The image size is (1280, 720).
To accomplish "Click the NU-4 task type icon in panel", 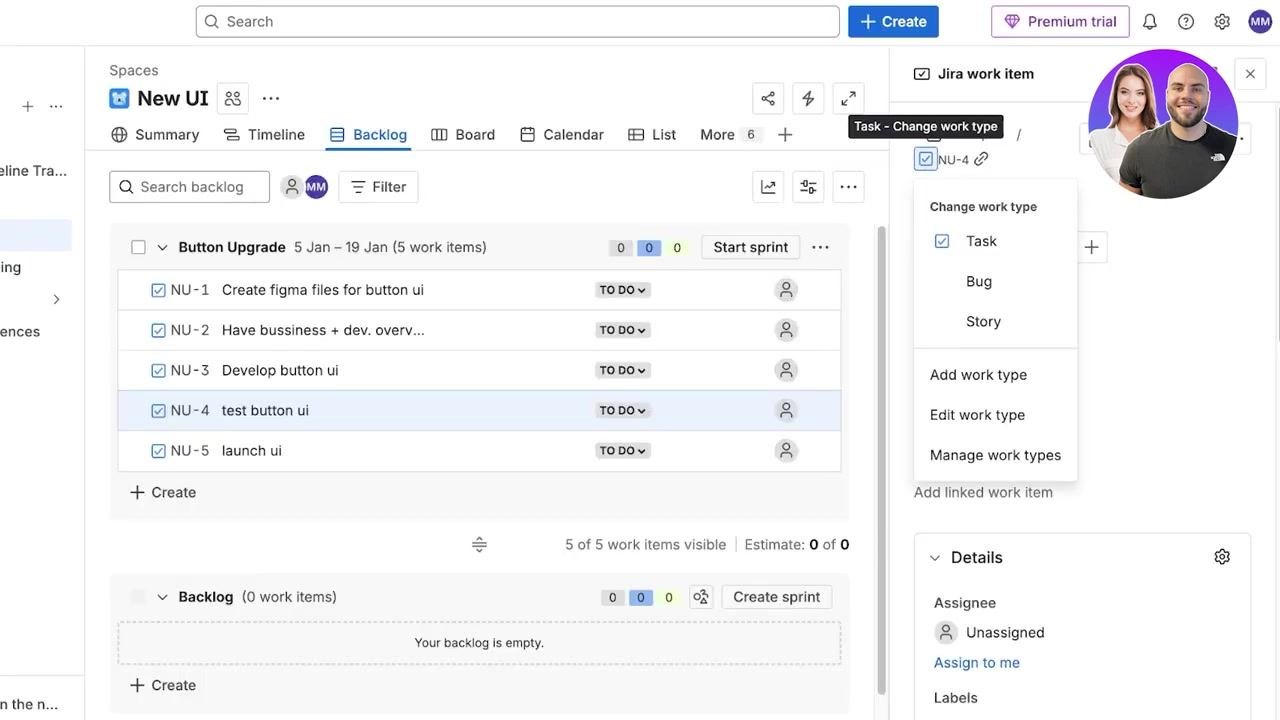I will [925, 159].
